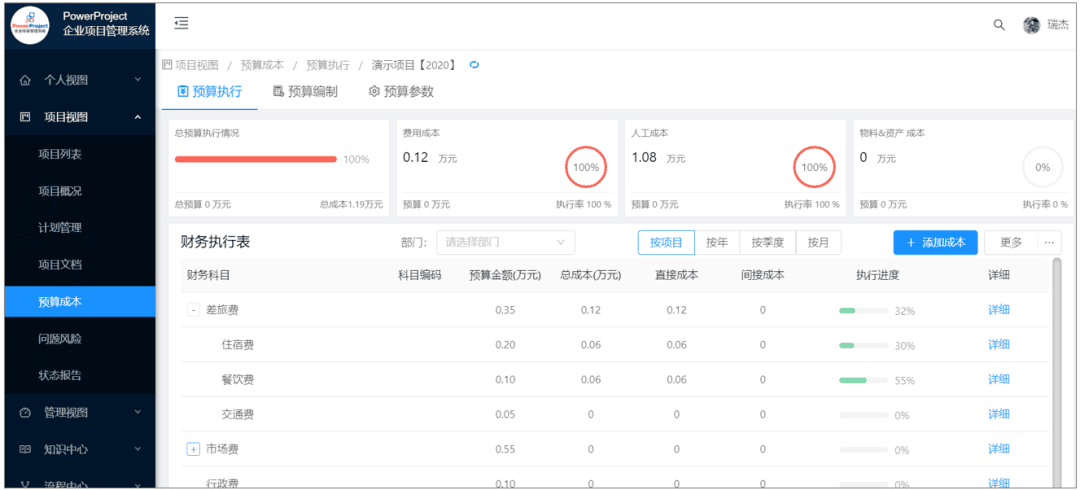Click the 总预算执行情况 red progress bar
Viewport: 1080px width, 490px height.
256,159
